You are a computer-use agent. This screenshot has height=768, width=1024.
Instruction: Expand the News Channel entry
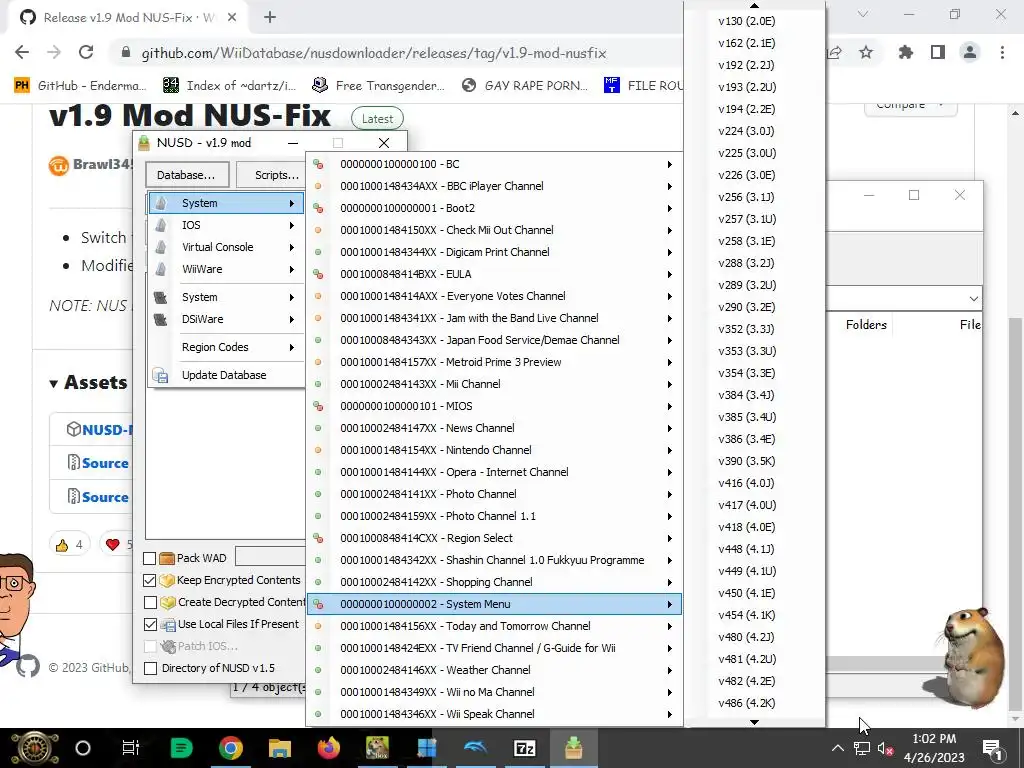pos(494,428)
